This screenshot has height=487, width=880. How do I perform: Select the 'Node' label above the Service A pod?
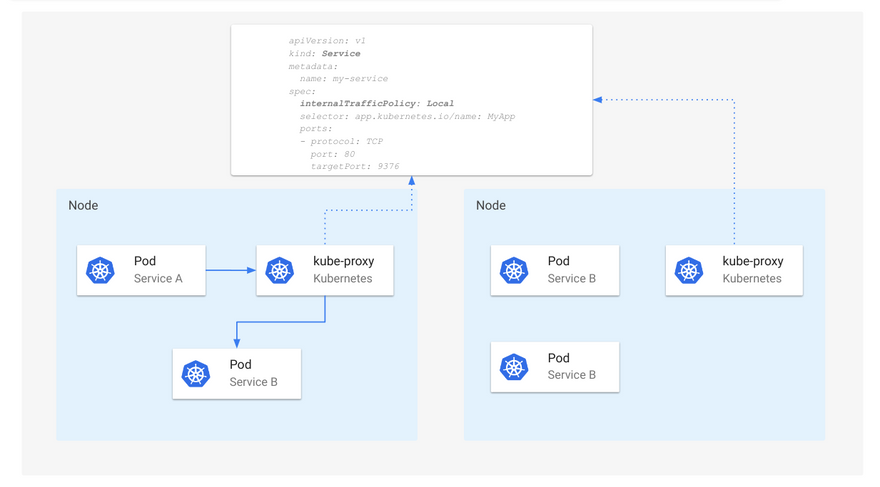[83, 205]
